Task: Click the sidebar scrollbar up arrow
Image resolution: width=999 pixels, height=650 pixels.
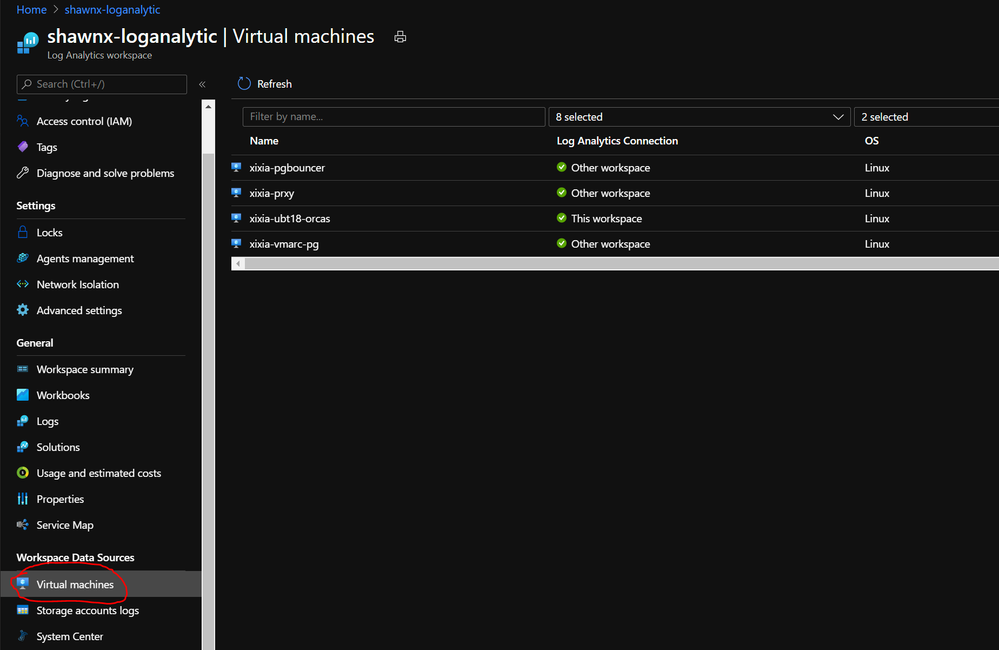Action: click(x=208, y=107)
